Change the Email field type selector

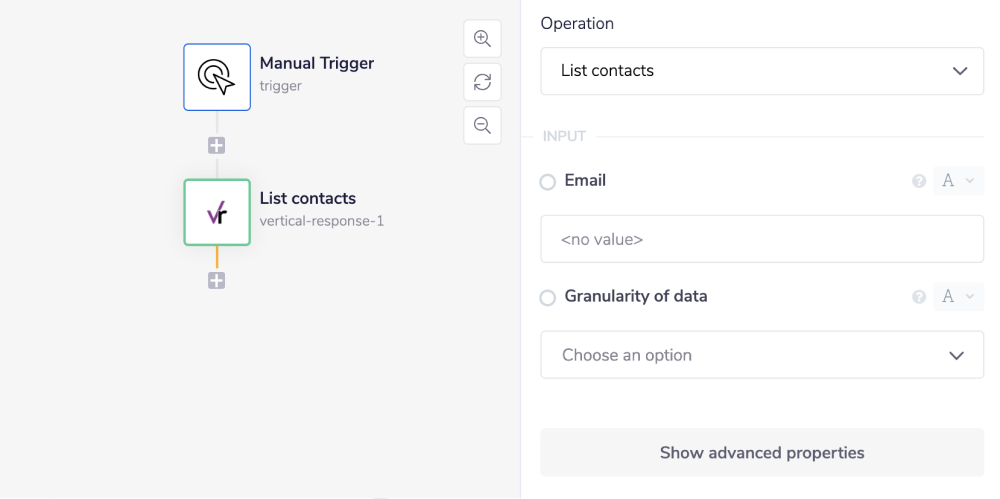pyautogui.click(x=958, y=182)
